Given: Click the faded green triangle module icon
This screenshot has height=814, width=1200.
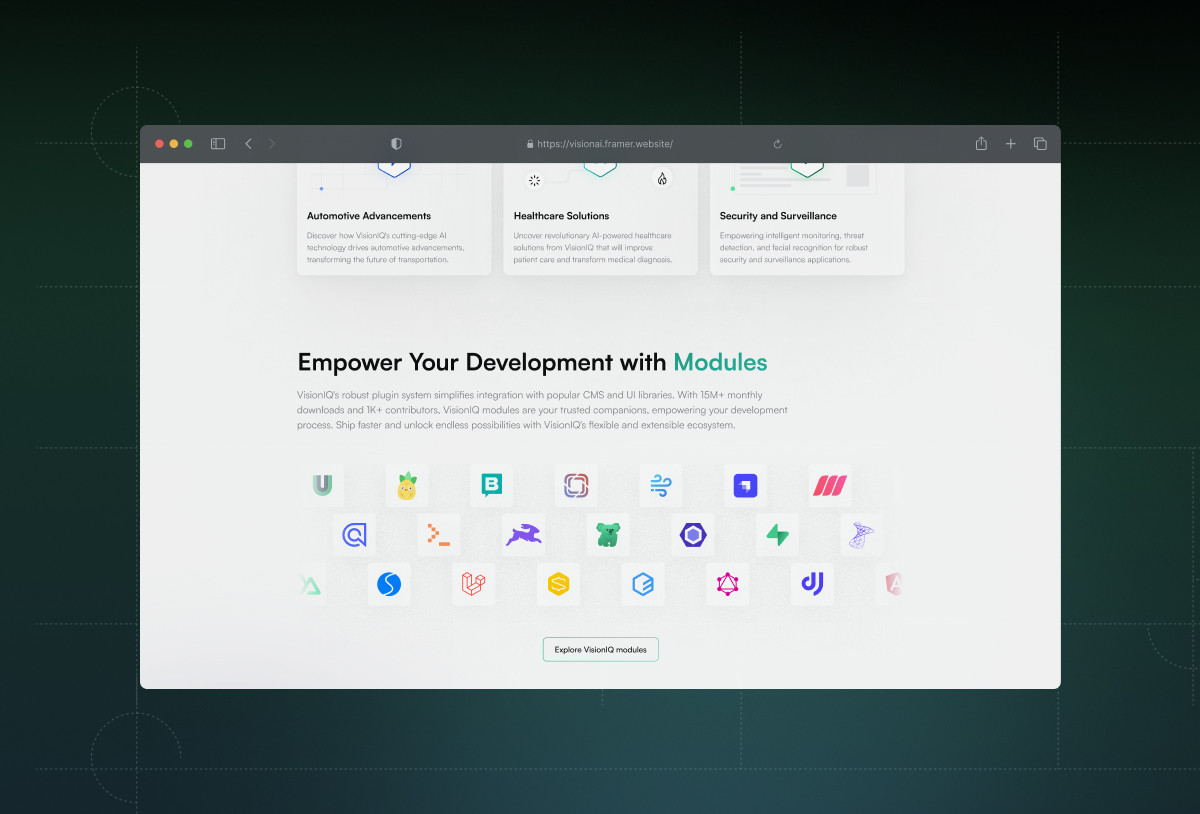Looking at the screenshot, I should (311, 584).
